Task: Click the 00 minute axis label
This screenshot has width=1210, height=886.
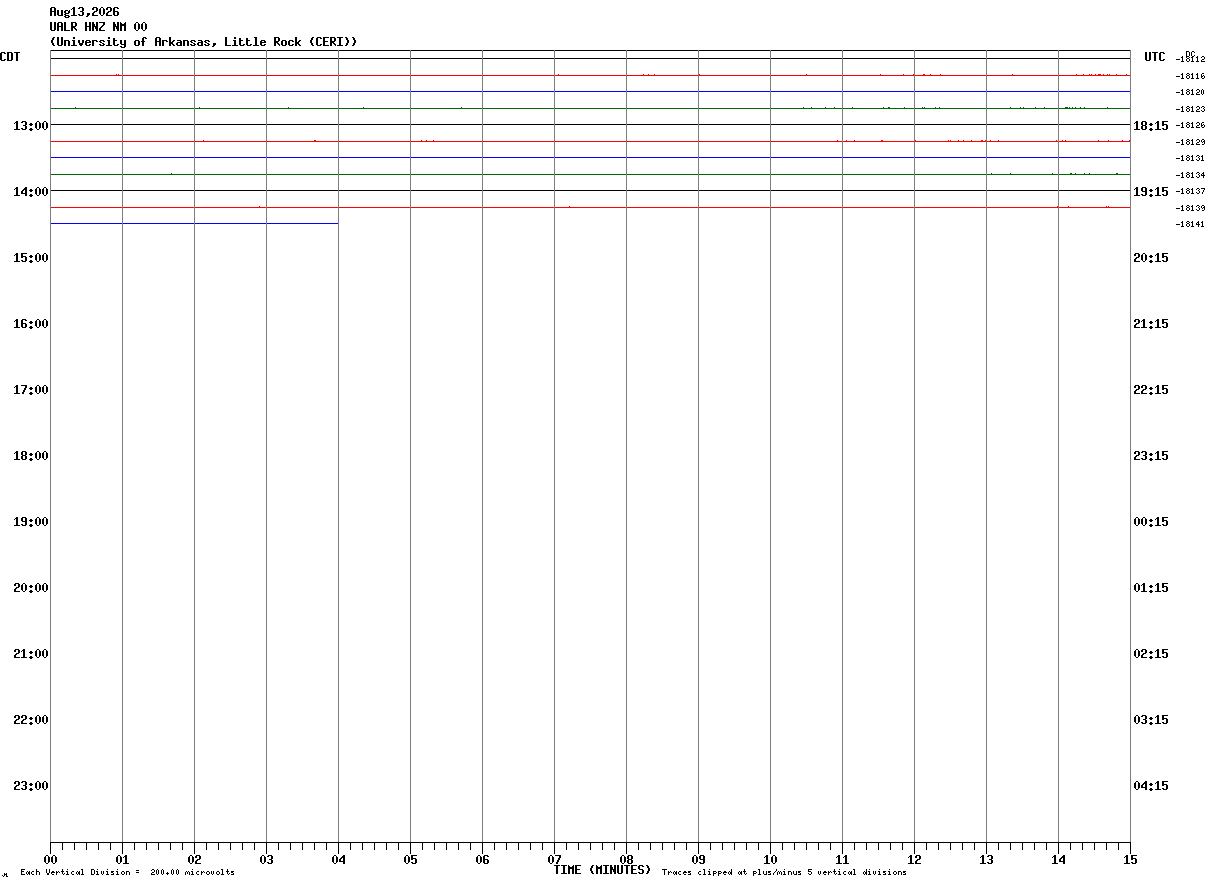Action: [x=50, y=859]
